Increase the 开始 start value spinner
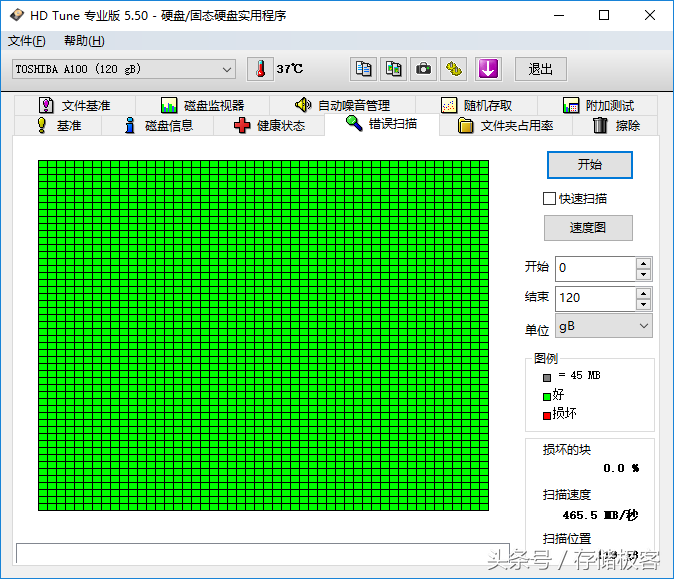The height and width of the screenshot is (579, 674). pos(643,263)
